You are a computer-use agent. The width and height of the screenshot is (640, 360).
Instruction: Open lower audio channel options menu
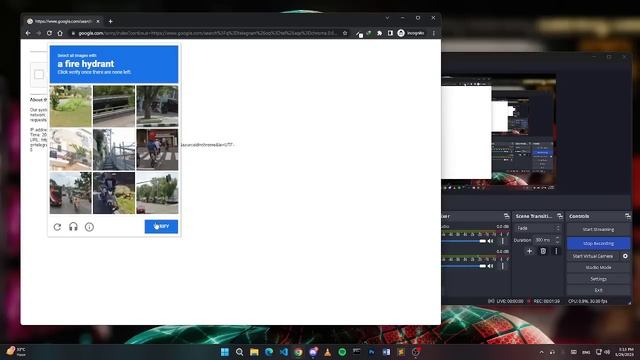coord(502,267)
